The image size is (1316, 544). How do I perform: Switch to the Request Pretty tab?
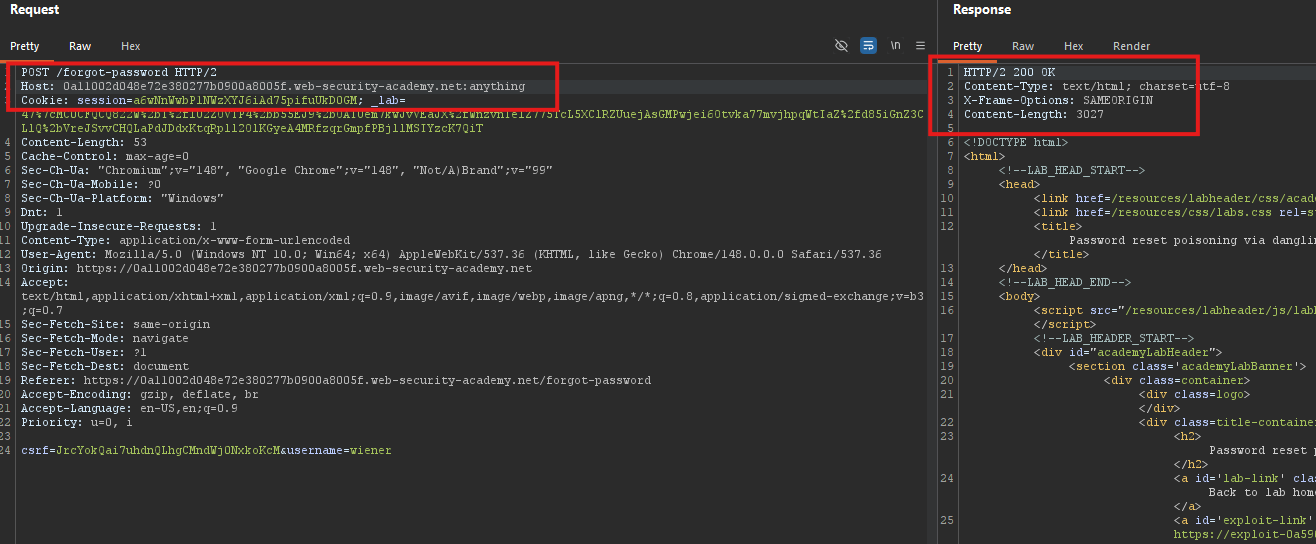pos(25,46)
